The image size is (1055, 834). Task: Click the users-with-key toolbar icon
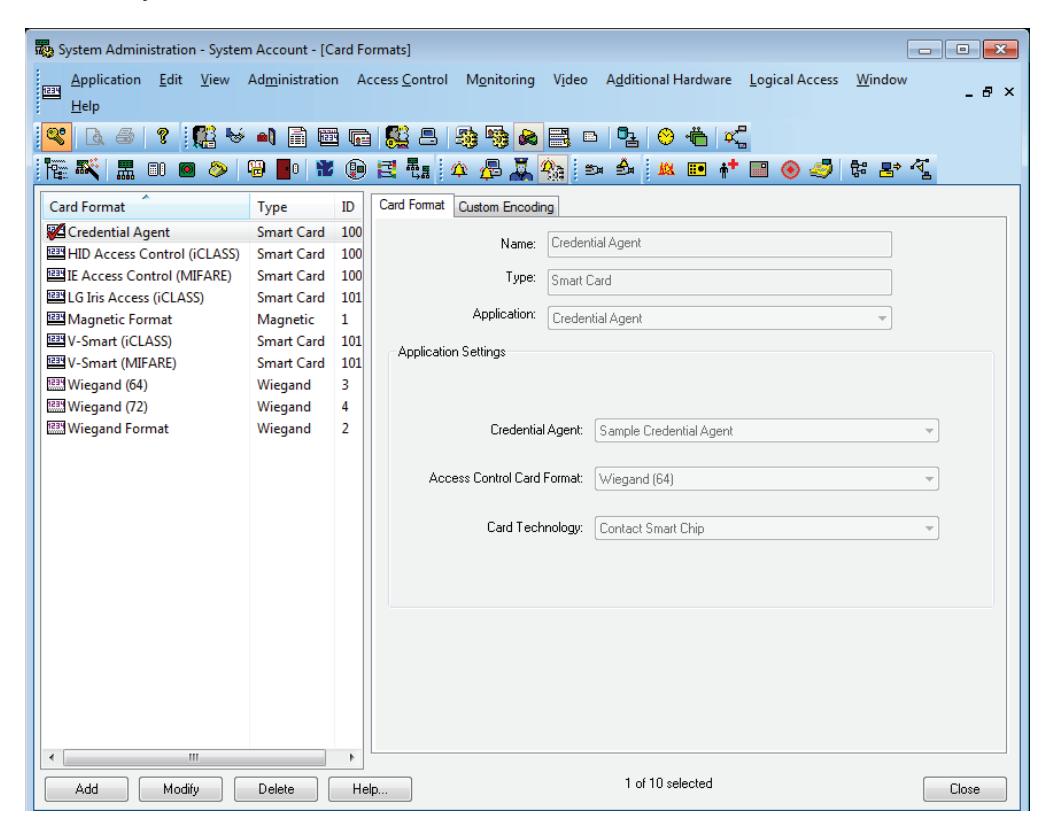click(x=397, y=137)
